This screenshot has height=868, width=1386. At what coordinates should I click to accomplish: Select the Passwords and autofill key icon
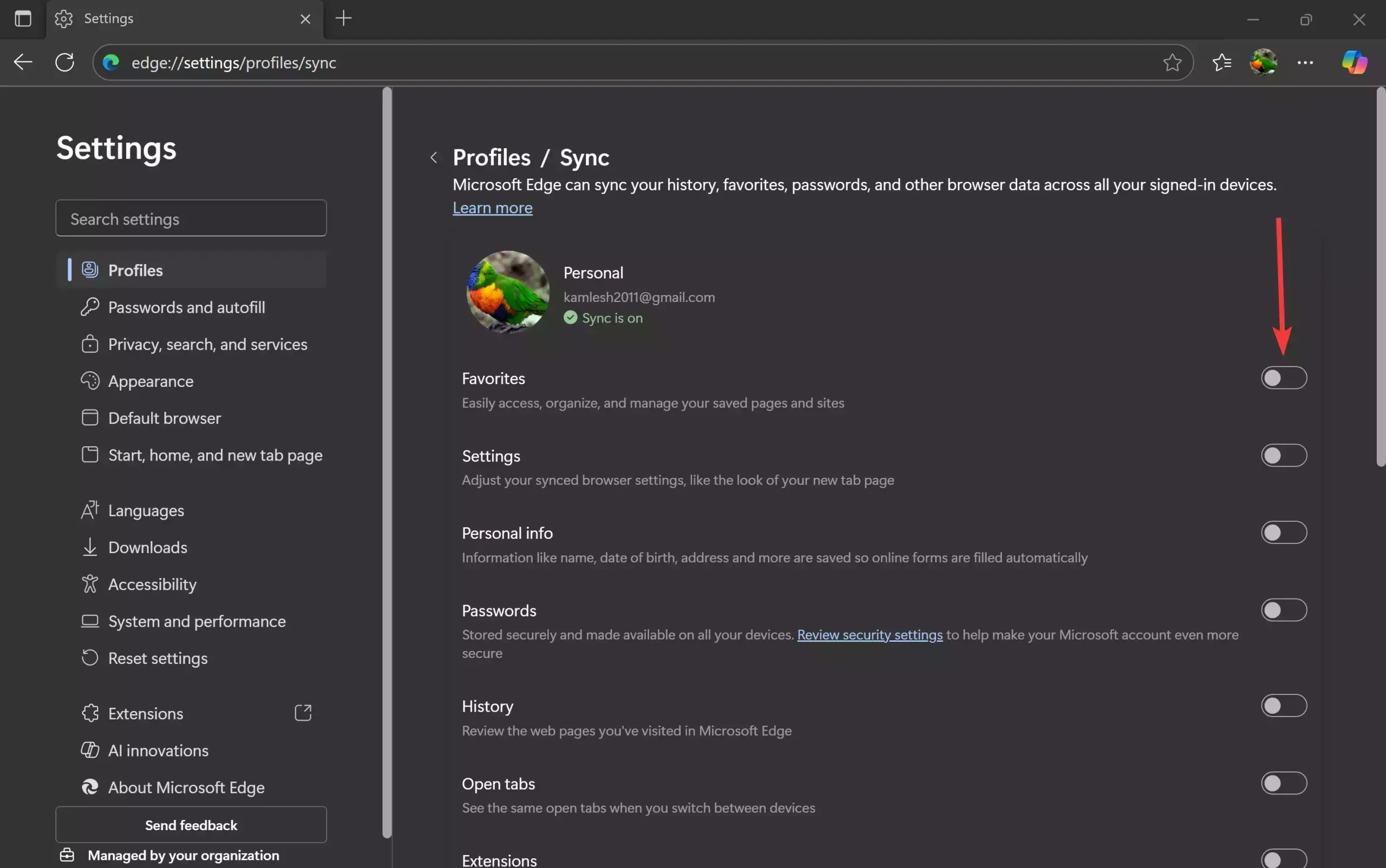click(x=90, y=307)
